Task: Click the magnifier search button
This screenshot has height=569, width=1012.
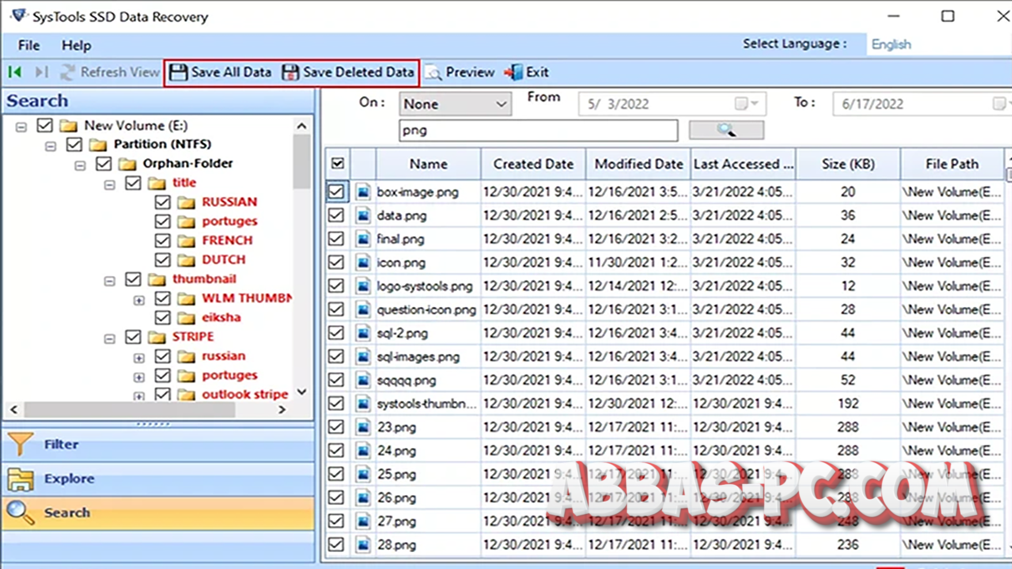Action: pos(726,130)
